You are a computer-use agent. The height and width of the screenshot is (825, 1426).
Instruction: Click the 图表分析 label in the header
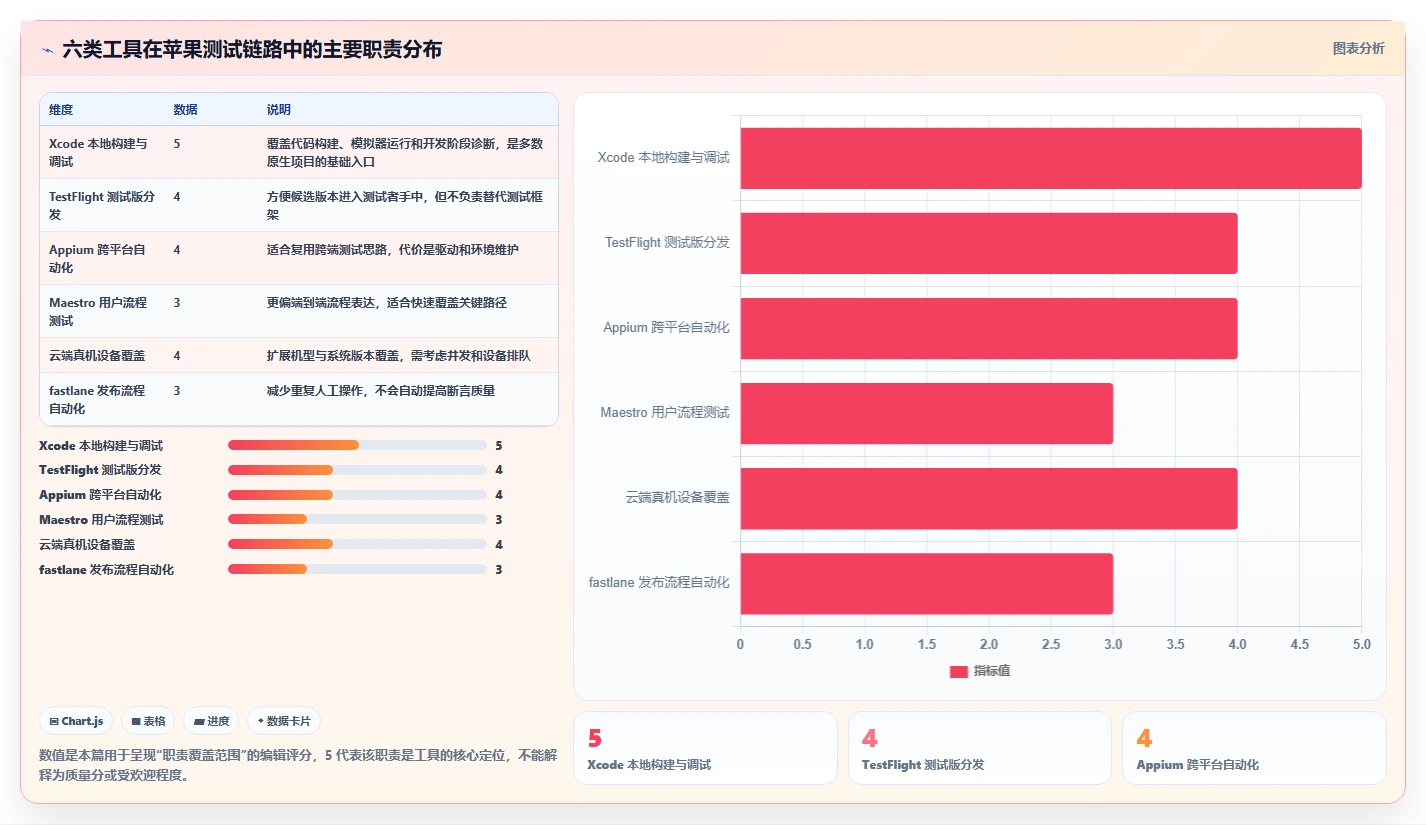click(x=1358, y=48)
